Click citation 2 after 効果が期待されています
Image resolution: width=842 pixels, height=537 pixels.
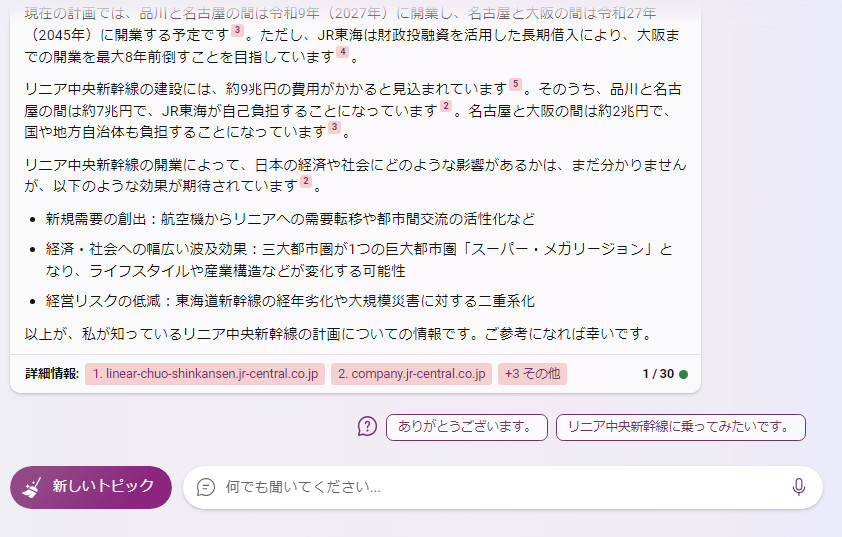(306, 182)
